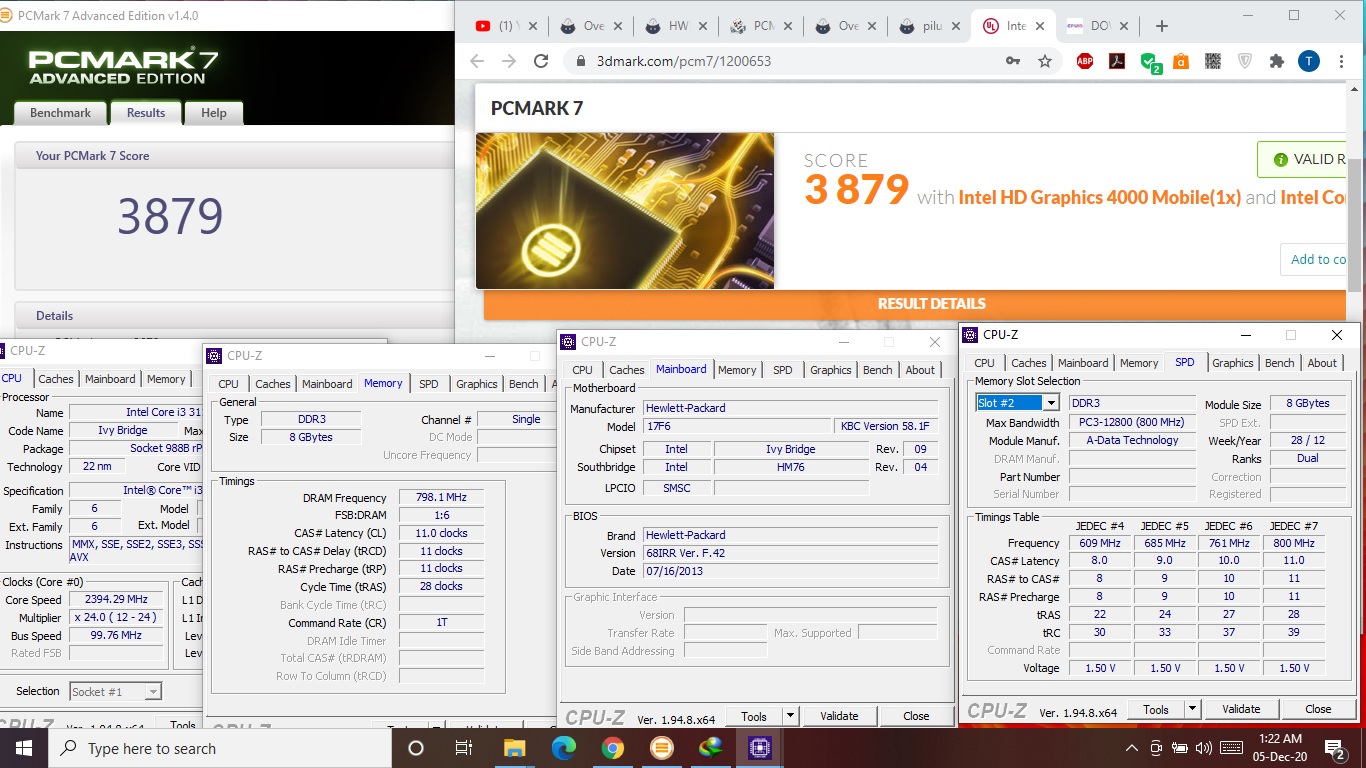
Task: Click Close in Mainboard CPU-Z window
Action: point(916,716)
